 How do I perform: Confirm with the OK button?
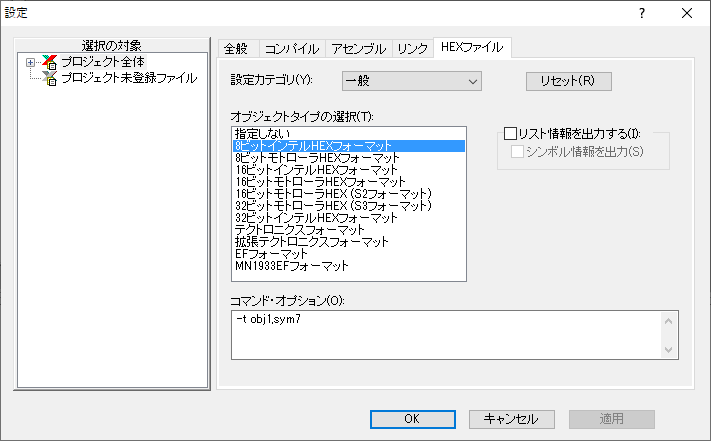[x=413, y=419]
